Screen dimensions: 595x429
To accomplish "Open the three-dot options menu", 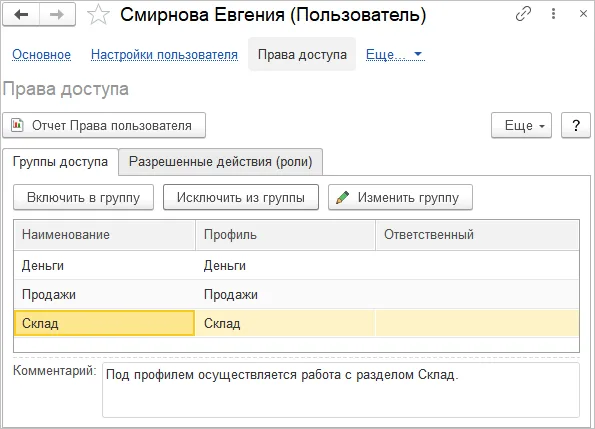I will pos(554,14).
